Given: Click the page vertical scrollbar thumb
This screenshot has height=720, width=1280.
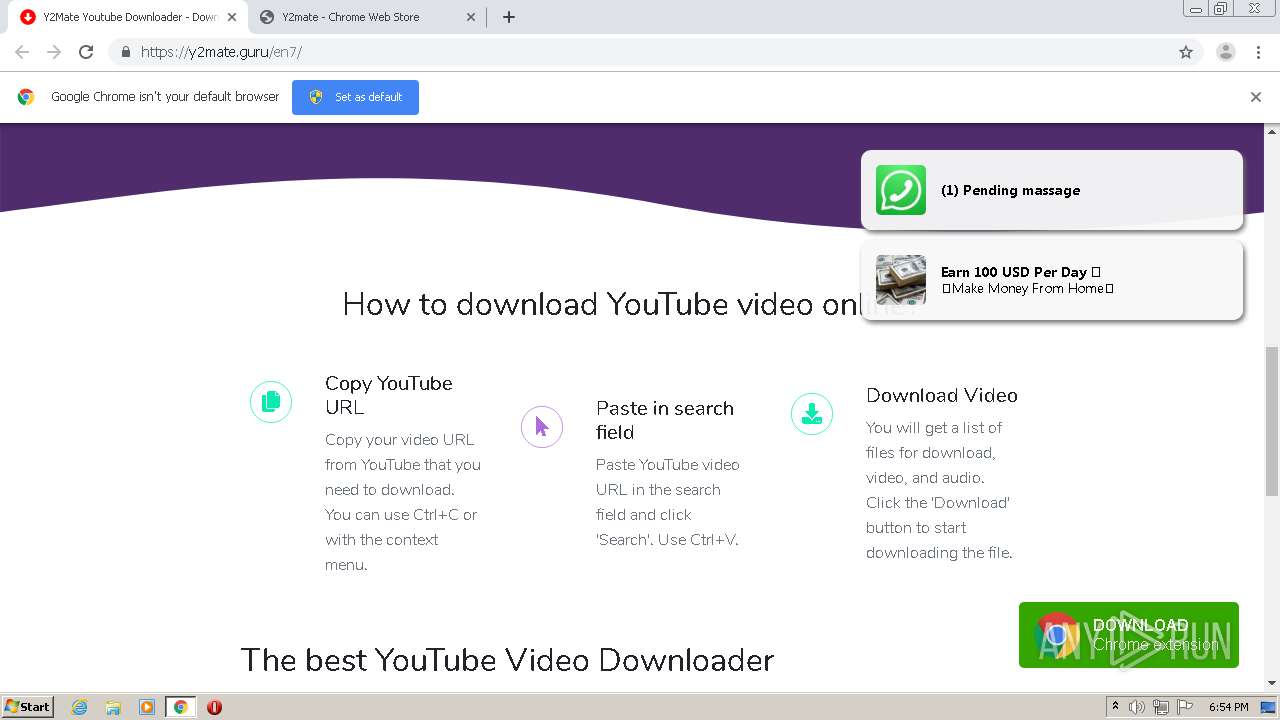Looking at the screenshot, I should (x=1272, y=421).
